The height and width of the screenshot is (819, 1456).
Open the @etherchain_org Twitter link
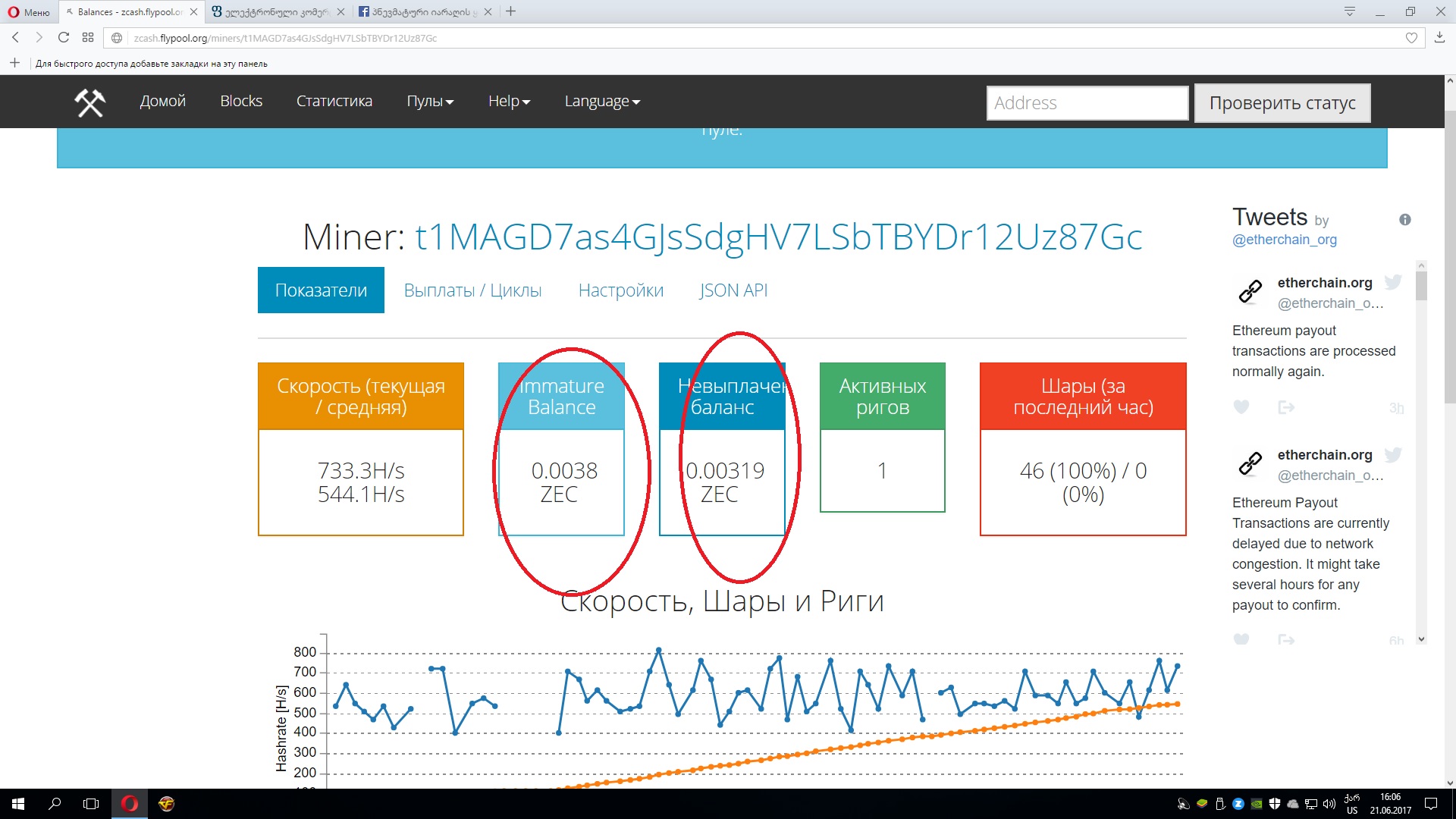click(1284, 240)
